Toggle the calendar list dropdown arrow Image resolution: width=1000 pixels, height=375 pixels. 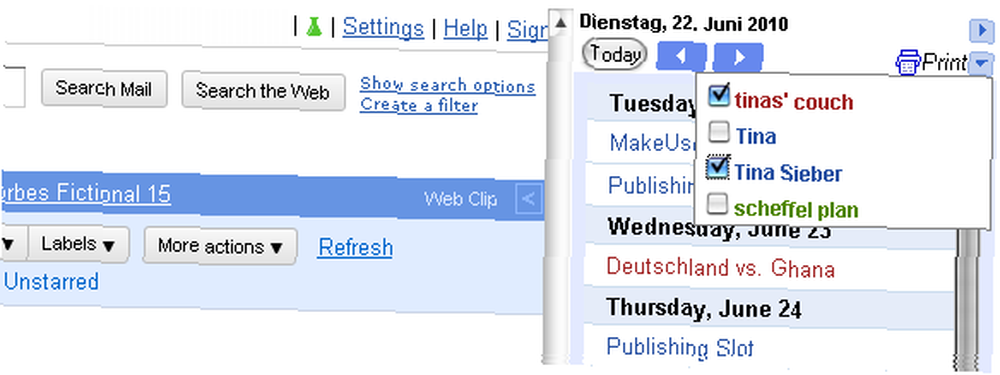(981, 63)
